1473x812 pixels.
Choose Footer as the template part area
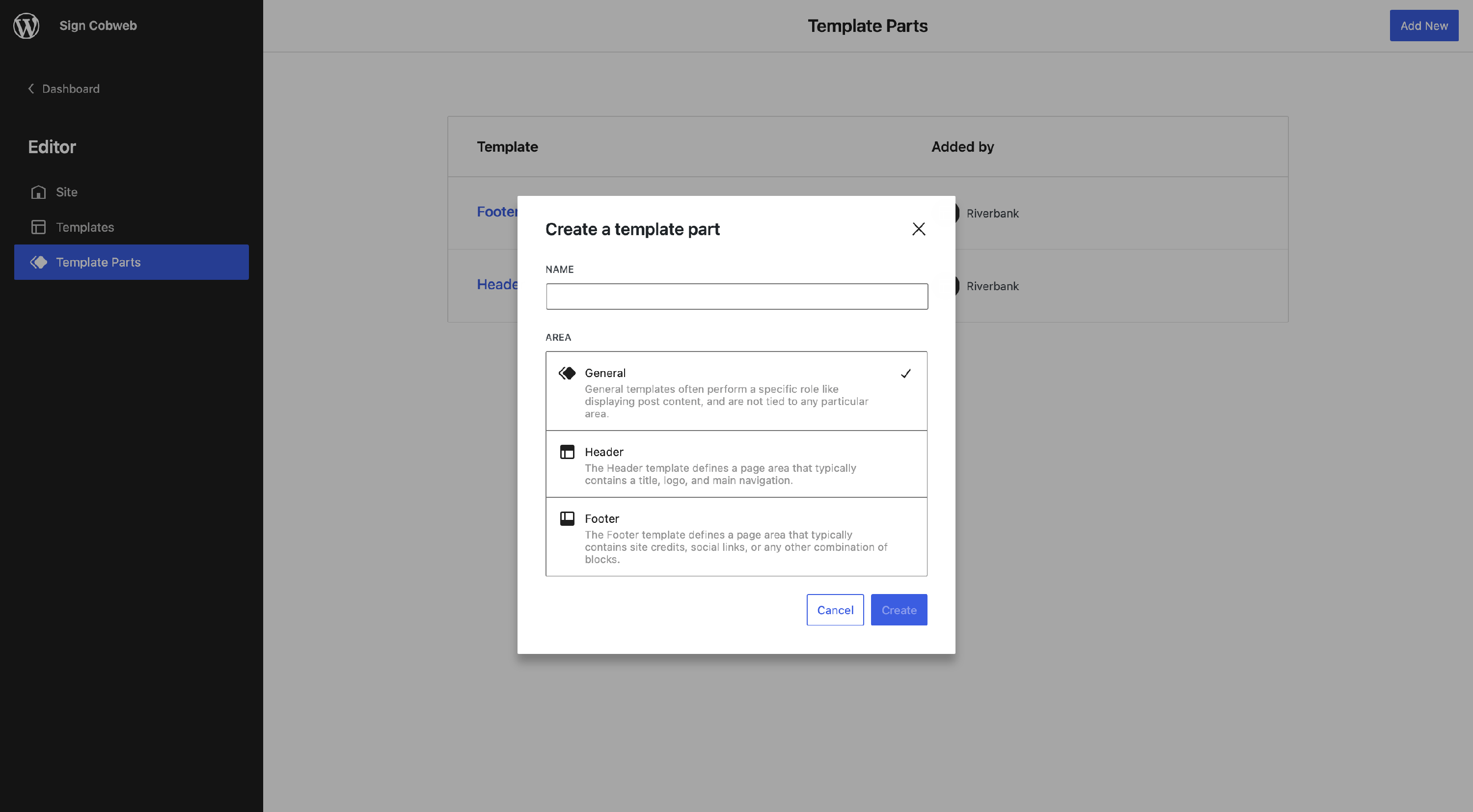click(x=736, y=537)
